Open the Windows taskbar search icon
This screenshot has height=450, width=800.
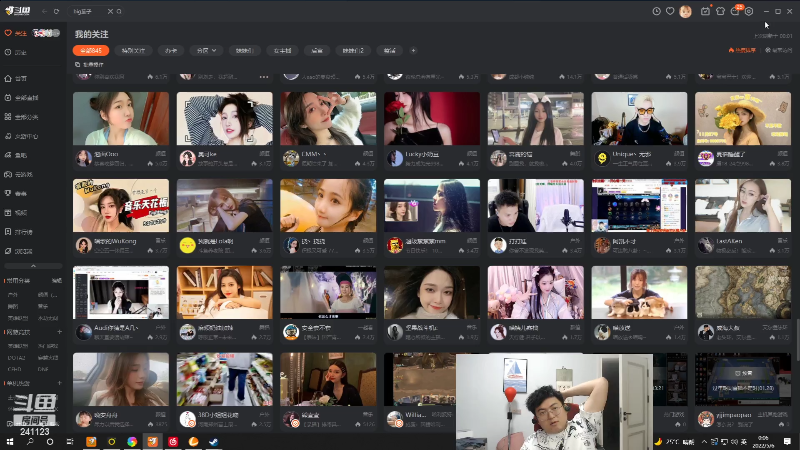pyautogui.click(x=30, y=441)
